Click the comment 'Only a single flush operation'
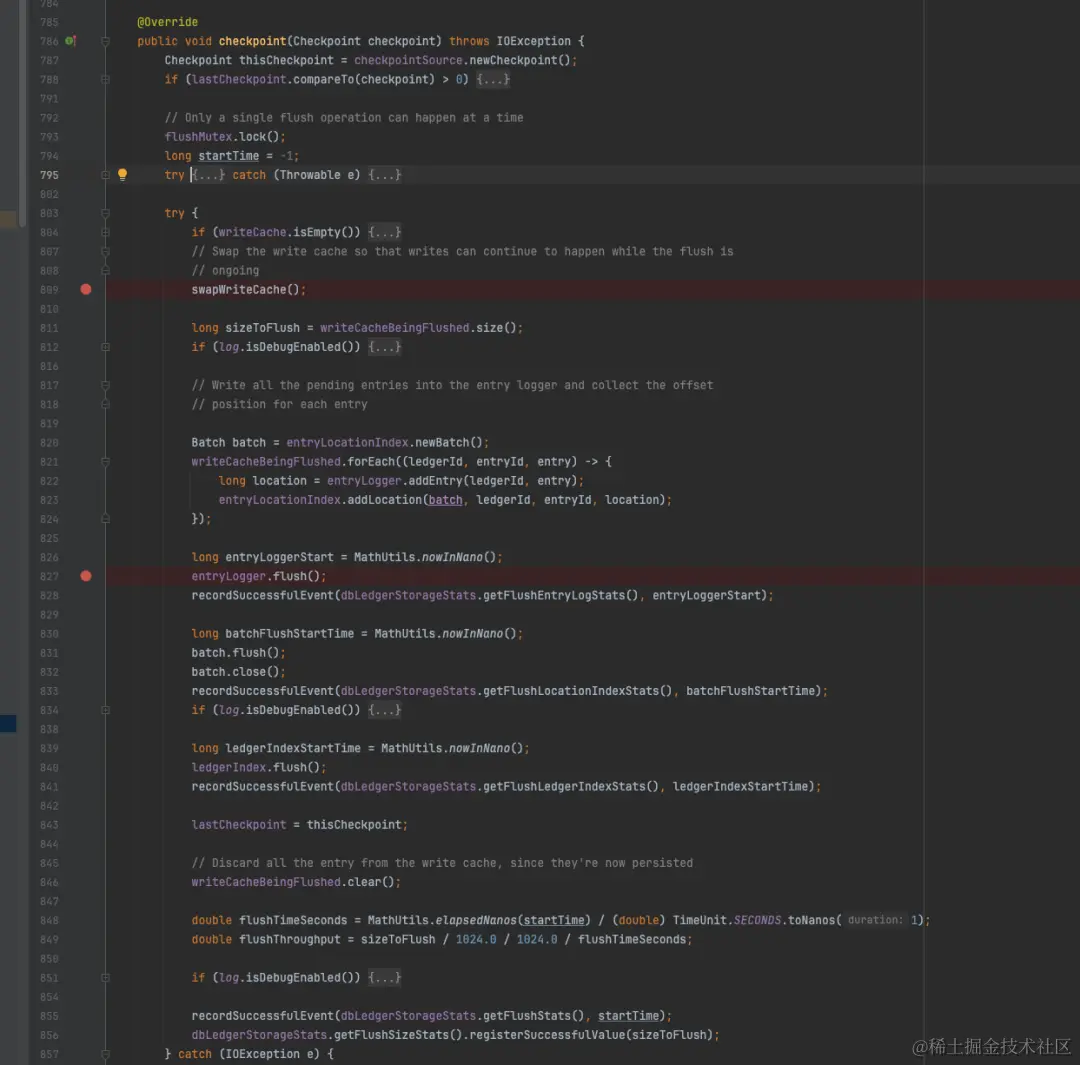This screenshot has width=1080, height=1065. 344,118
